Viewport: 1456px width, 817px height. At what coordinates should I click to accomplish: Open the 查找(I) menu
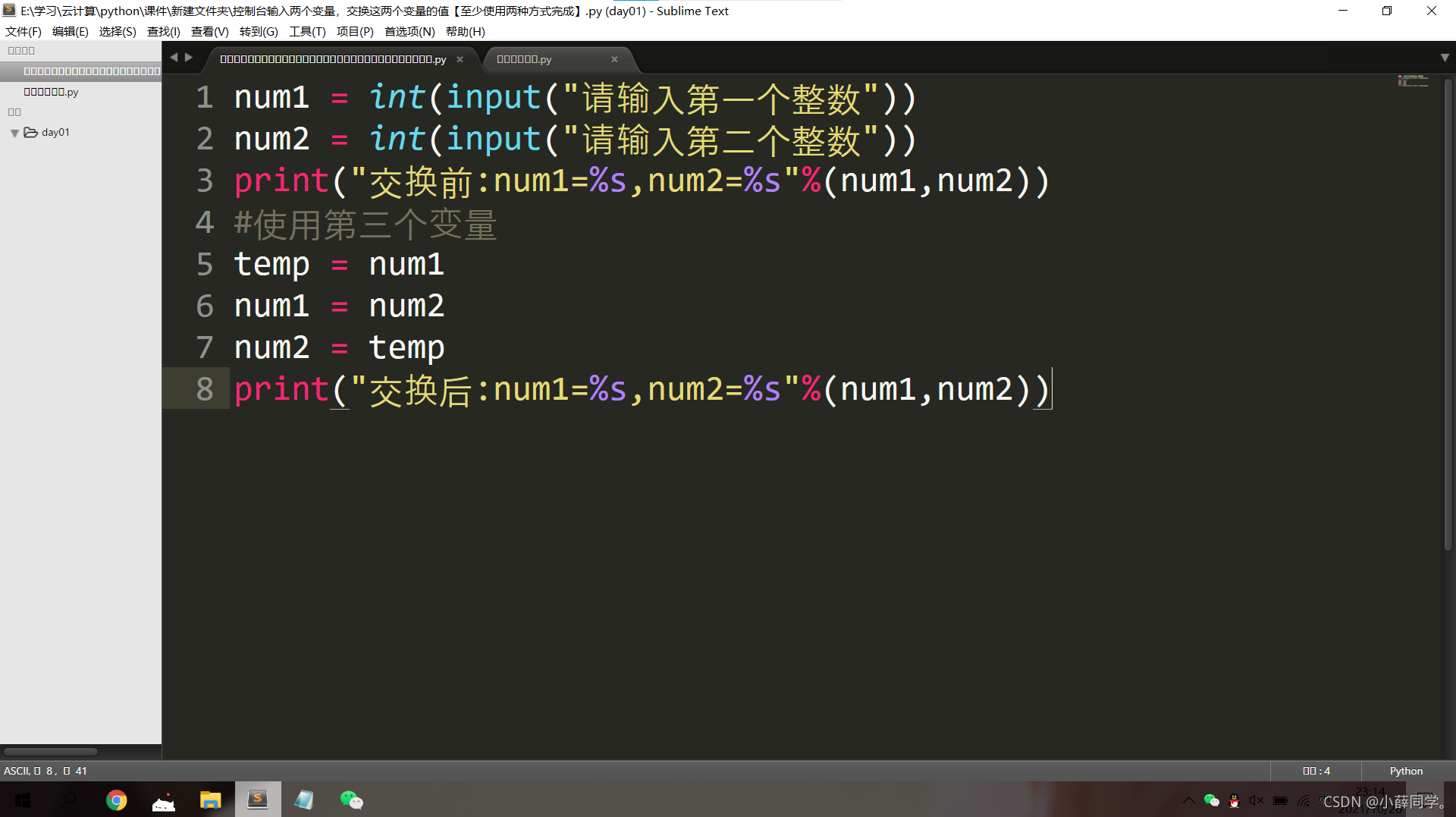point(163,31)
